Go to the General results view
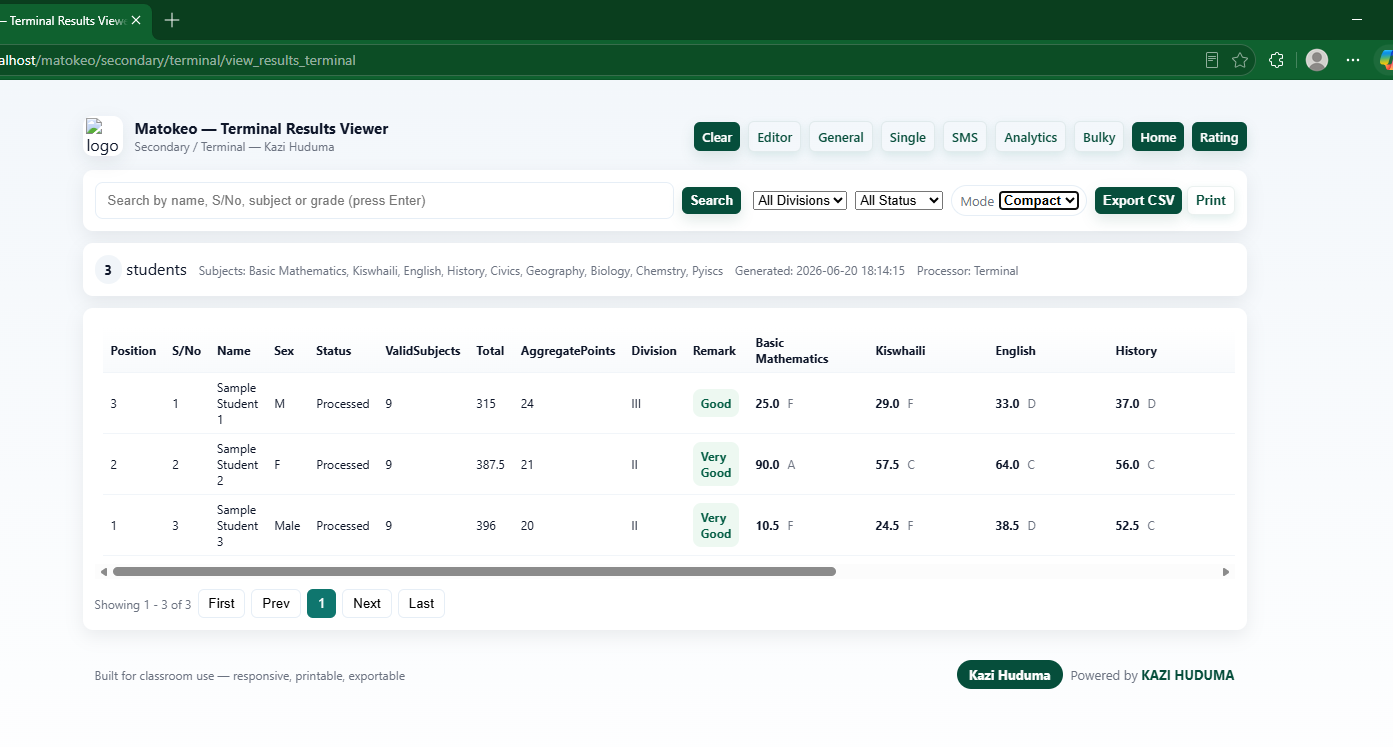The width and height of the screenshot is (1393, 747). coord(841,137)
